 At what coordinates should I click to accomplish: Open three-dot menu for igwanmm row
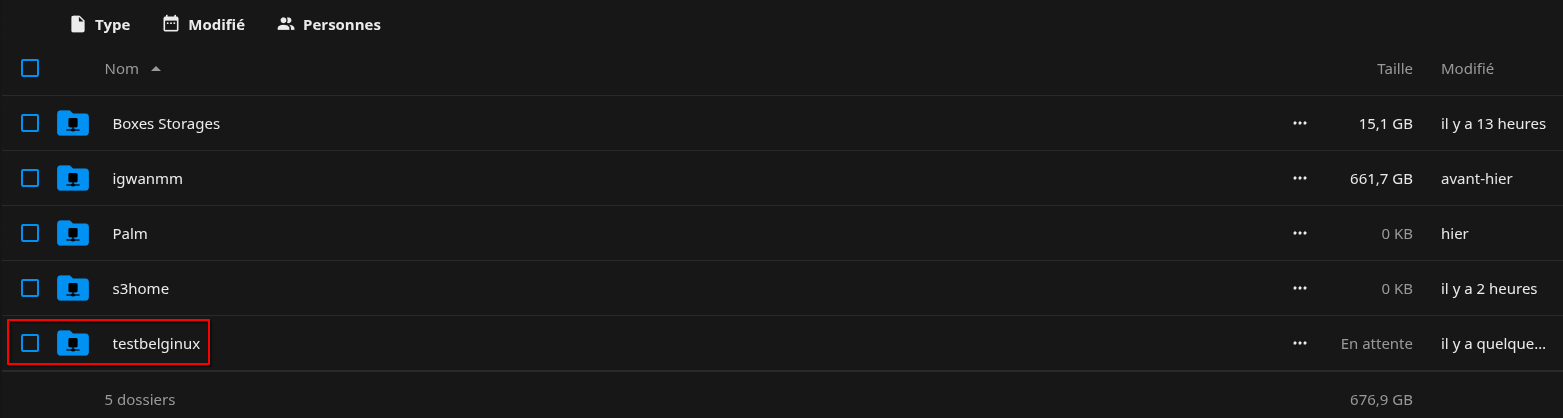coord(1299,178)
